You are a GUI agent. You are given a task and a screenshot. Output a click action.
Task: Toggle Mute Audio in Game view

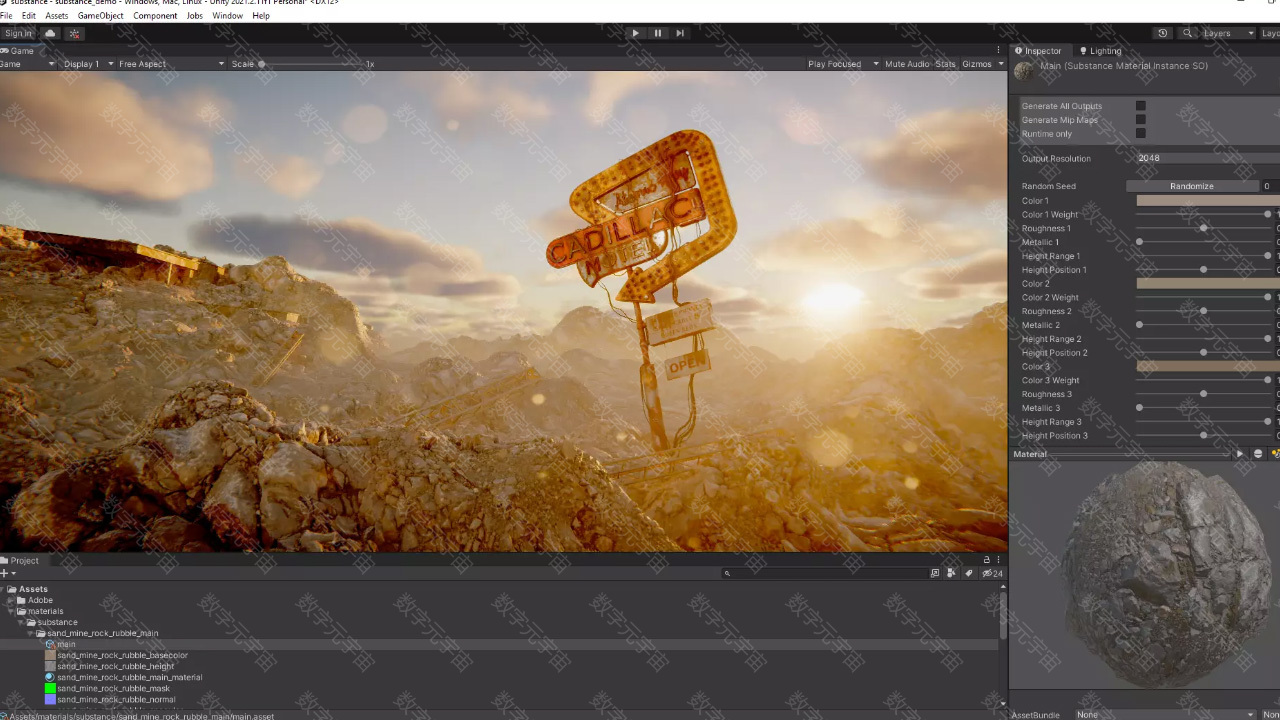(x=907, y=64)
